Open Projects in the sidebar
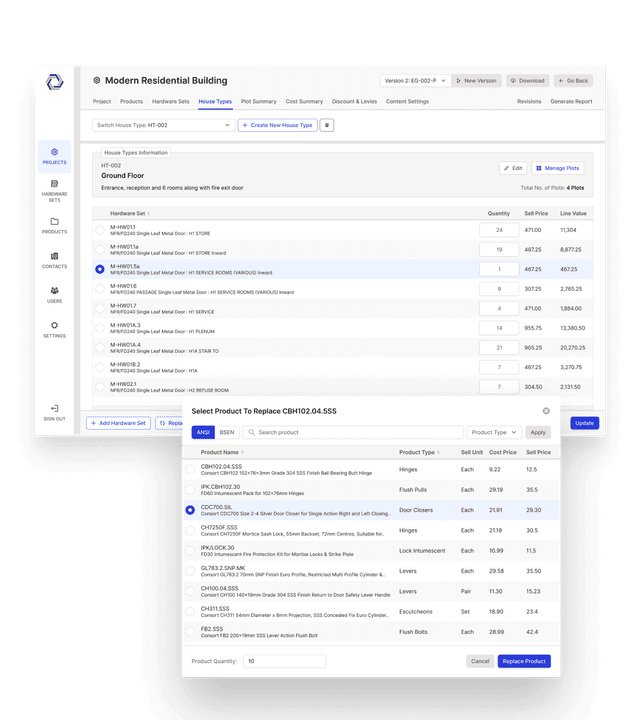 tap(54, 155)
